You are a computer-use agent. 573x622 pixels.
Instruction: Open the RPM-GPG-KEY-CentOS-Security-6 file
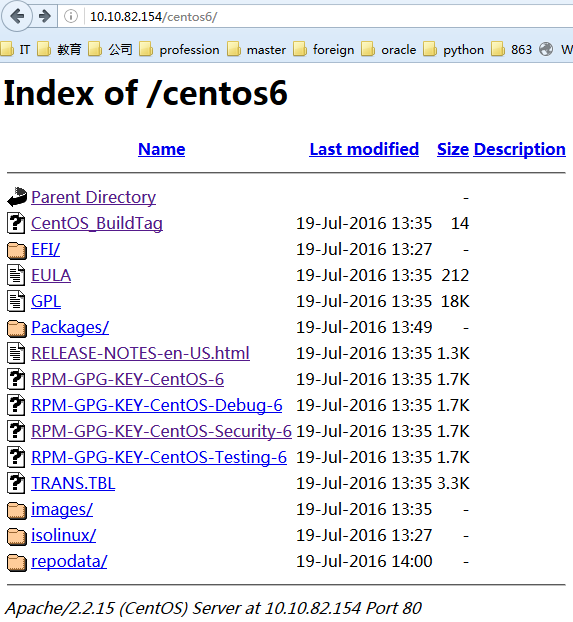162,431
